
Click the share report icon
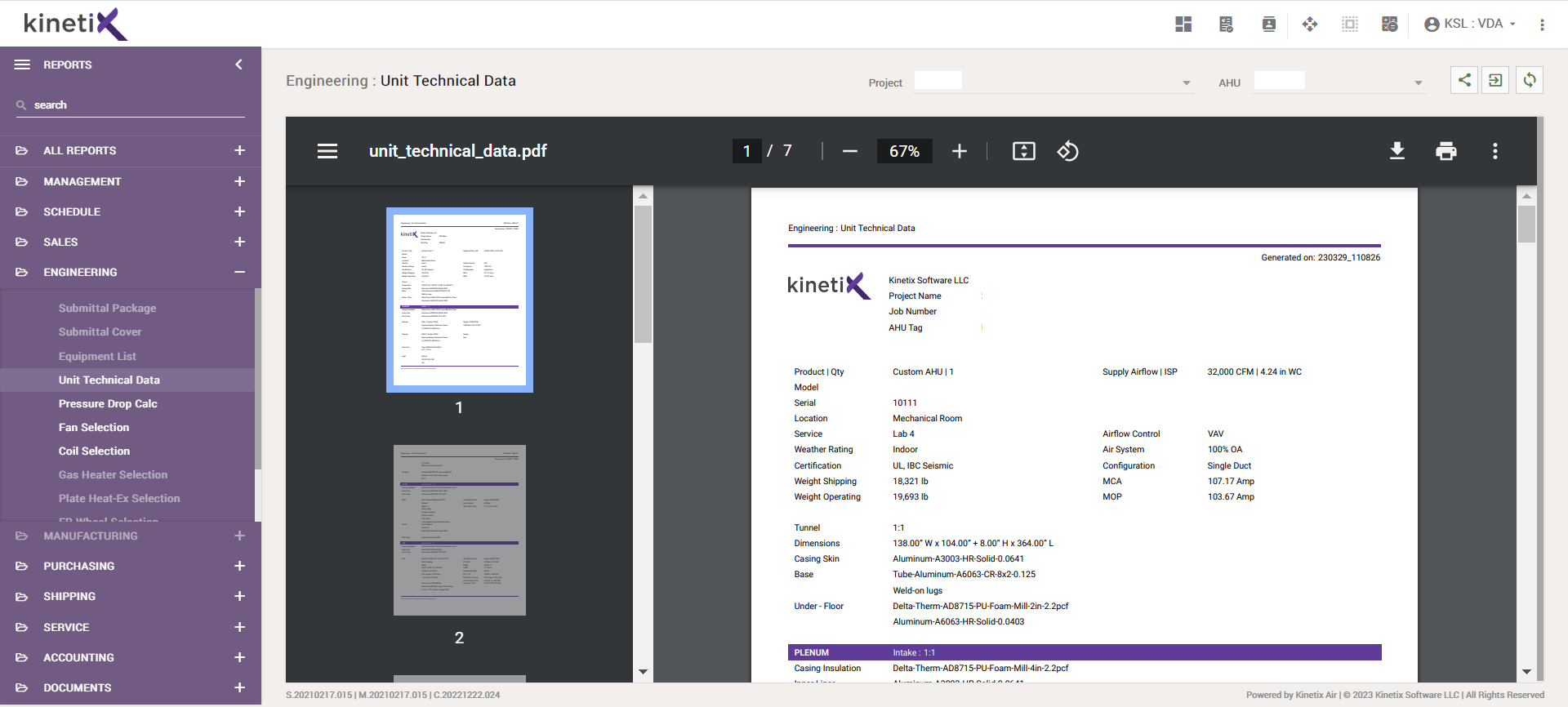click(1463, 80)
